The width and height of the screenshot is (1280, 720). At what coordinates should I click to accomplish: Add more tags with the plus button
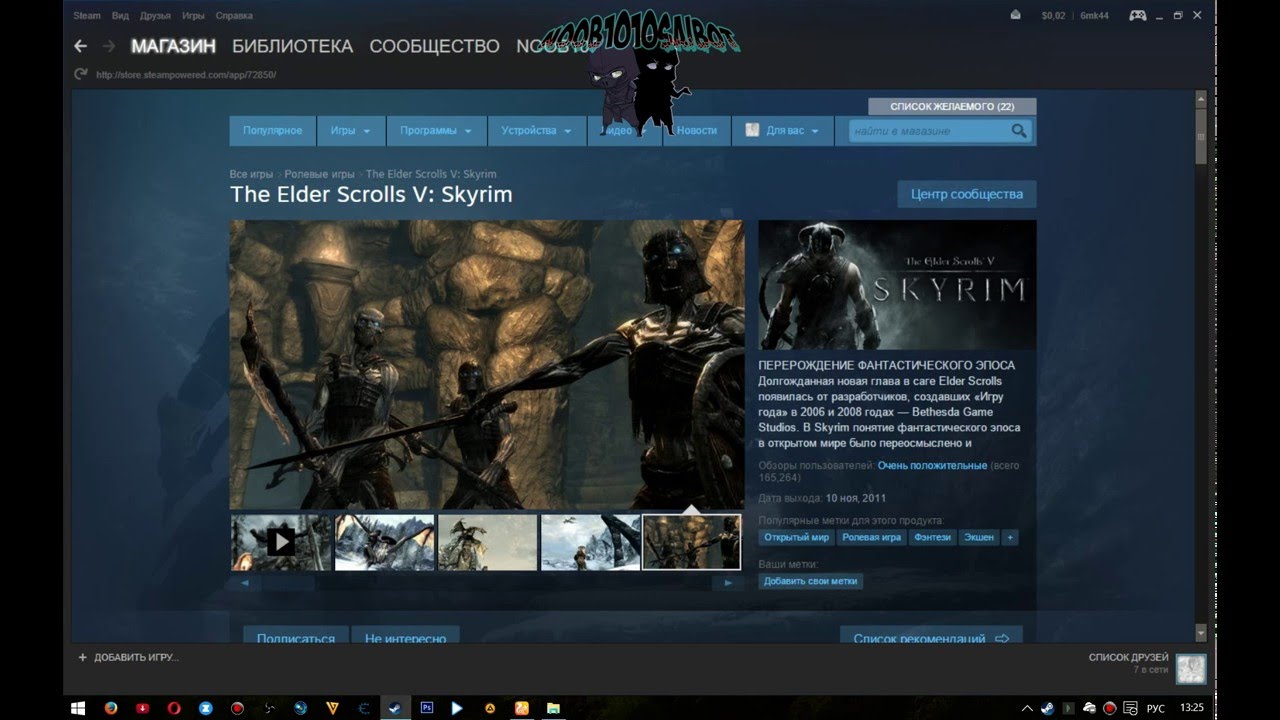pyautogui.click(x=1010, y=537)
